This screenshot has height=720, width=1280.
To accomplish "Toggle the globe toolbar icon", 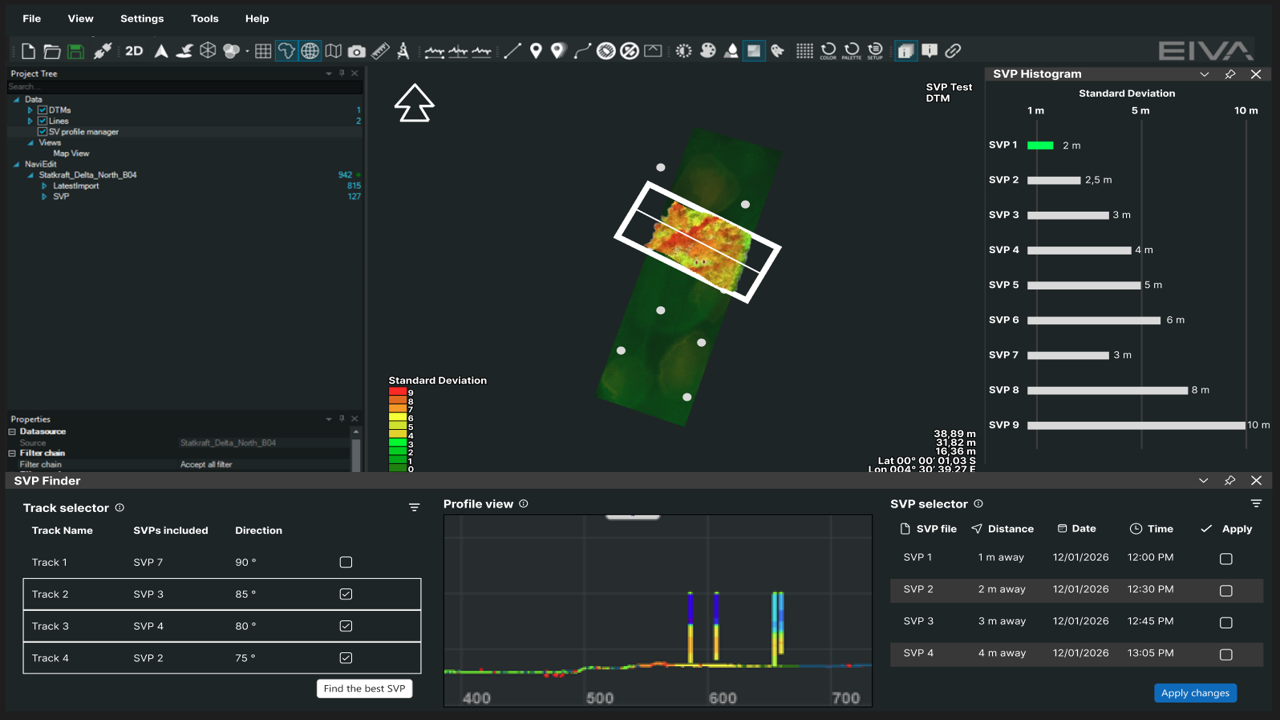I will [310, 51].
